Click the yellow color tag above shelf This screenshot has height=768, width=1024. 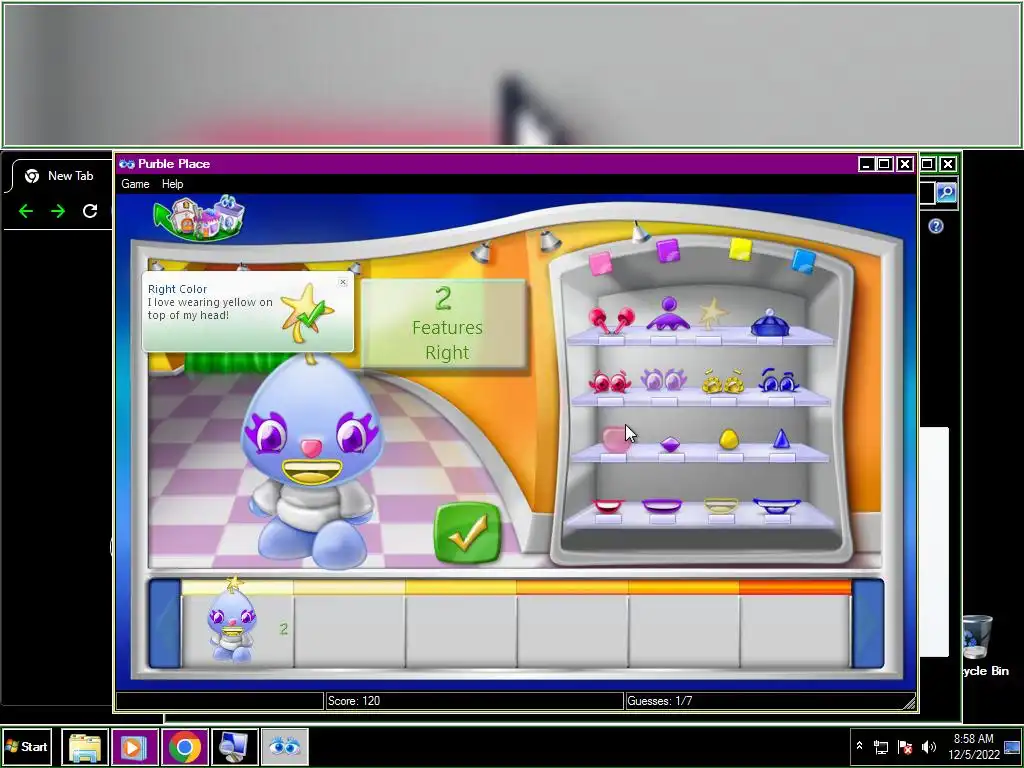click(x=741, y=249)
